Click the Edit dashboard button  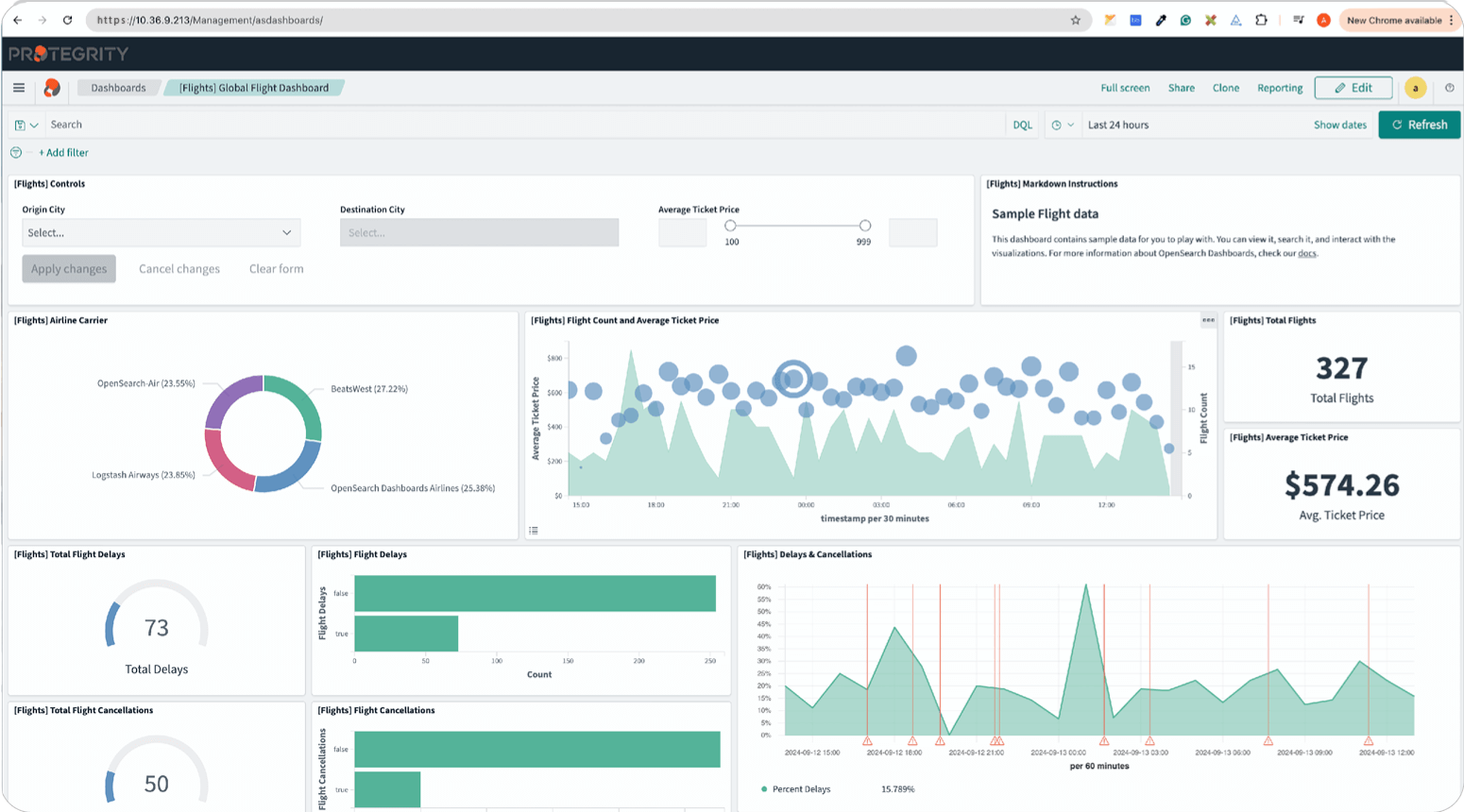(1353, 88)
